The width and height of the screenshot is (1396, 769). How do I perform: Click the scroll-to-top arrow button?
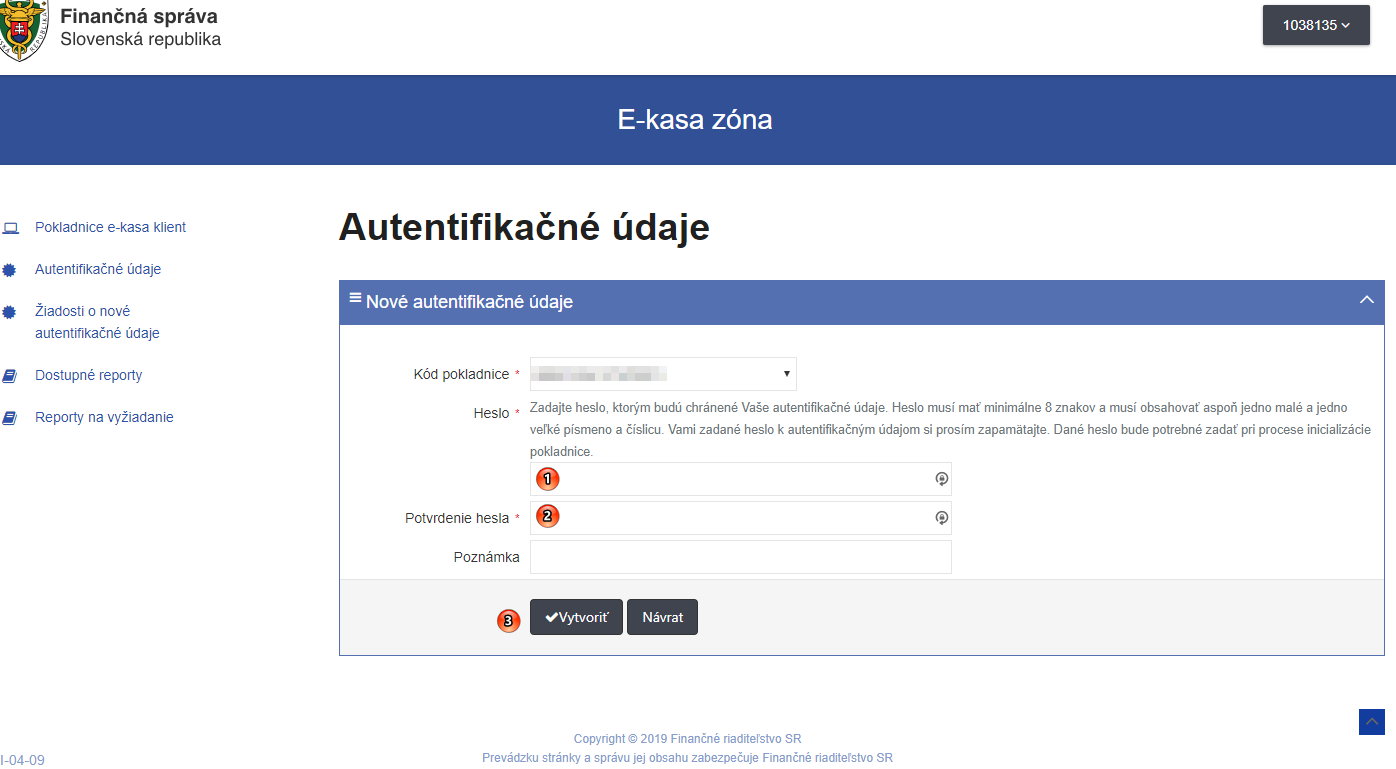[1371, 721]
